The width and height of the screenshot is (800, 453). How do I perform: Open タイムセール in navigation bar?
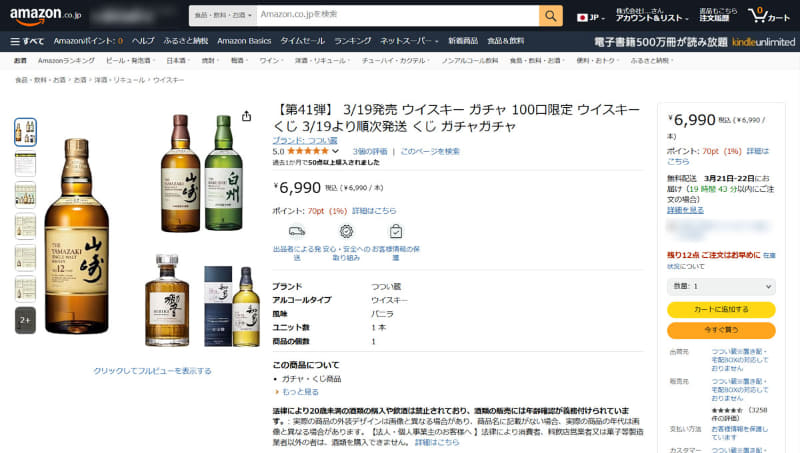(303, 41)
